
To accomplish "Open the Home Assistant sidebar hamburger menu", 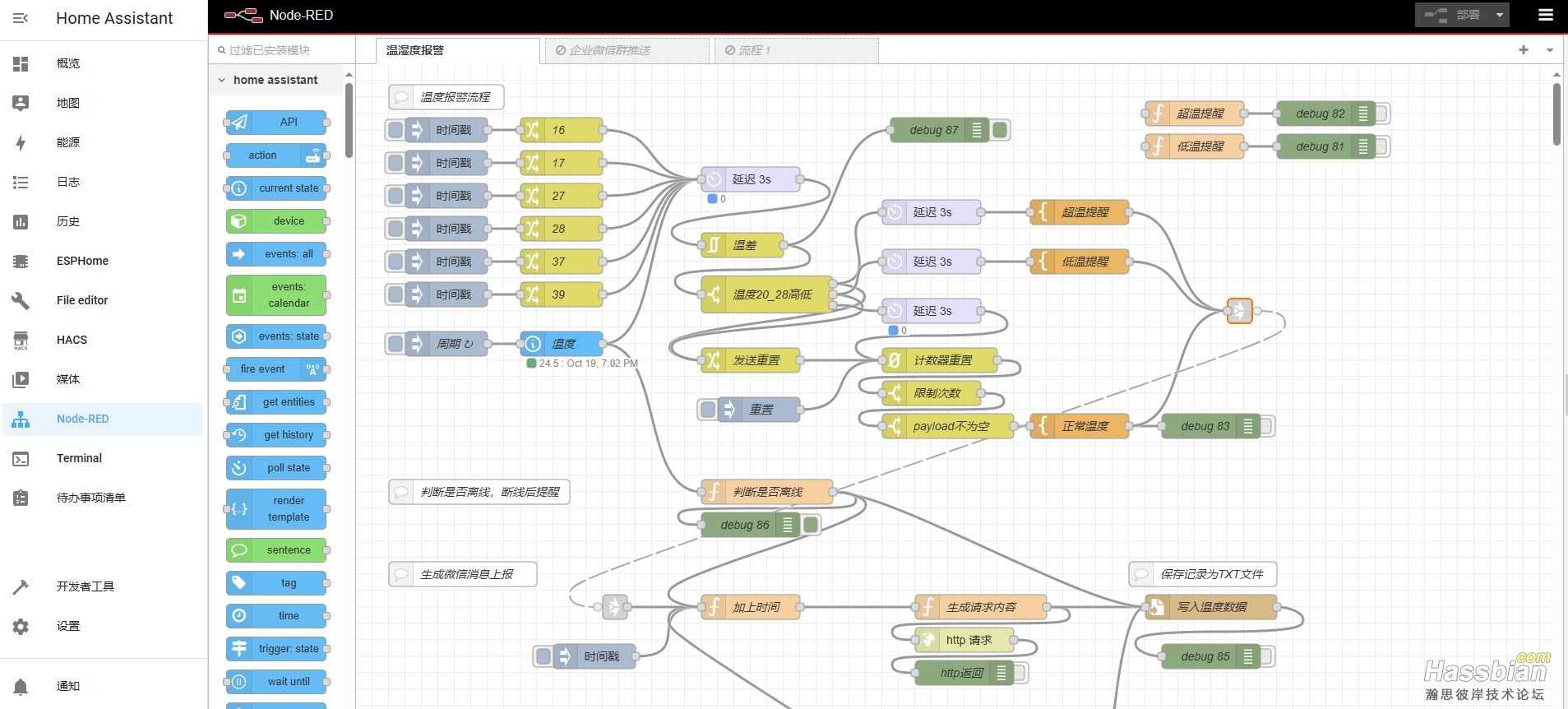I will [21, 18].
